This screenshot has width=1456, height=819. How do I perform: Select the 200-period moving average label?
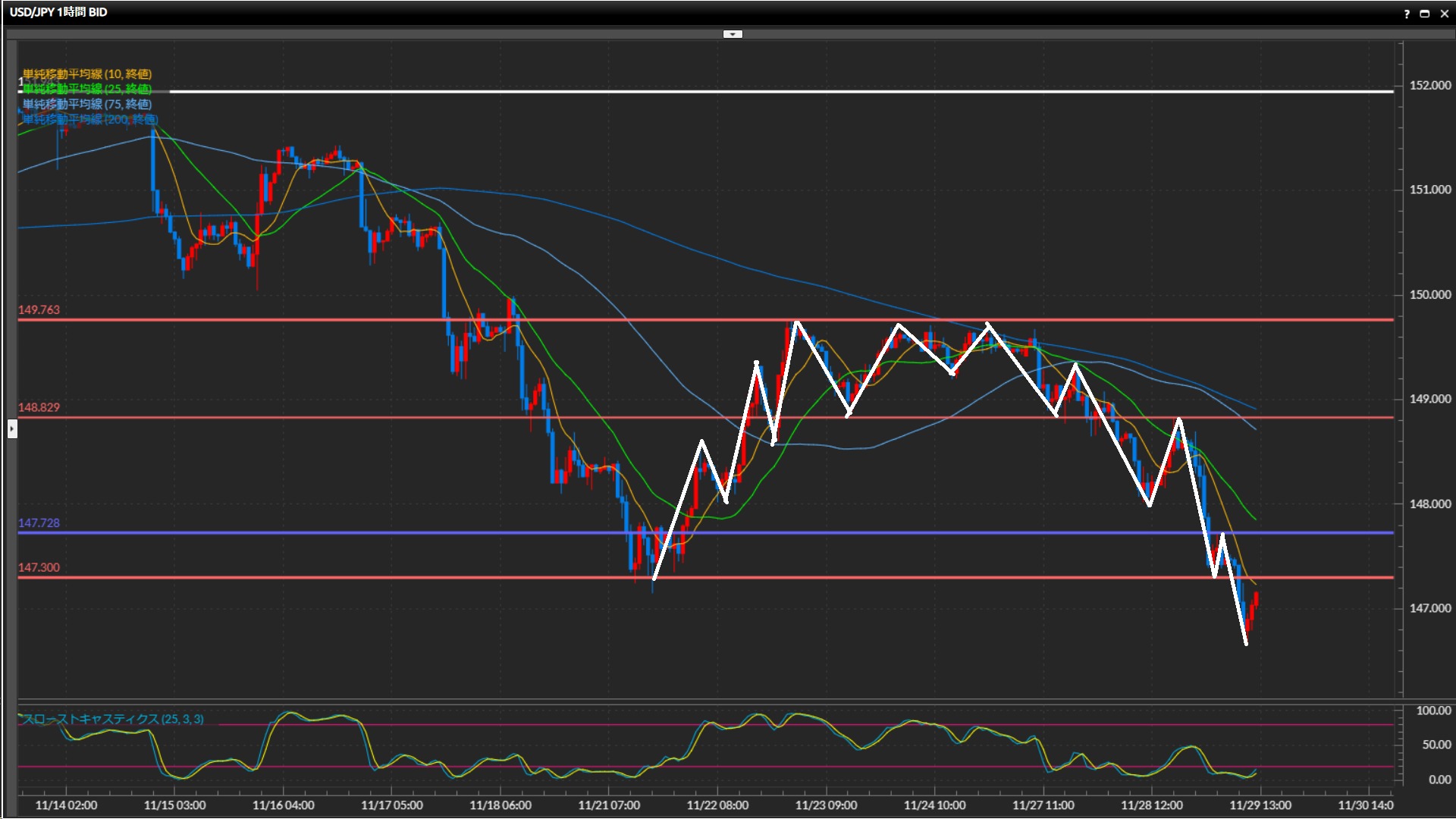90,119
